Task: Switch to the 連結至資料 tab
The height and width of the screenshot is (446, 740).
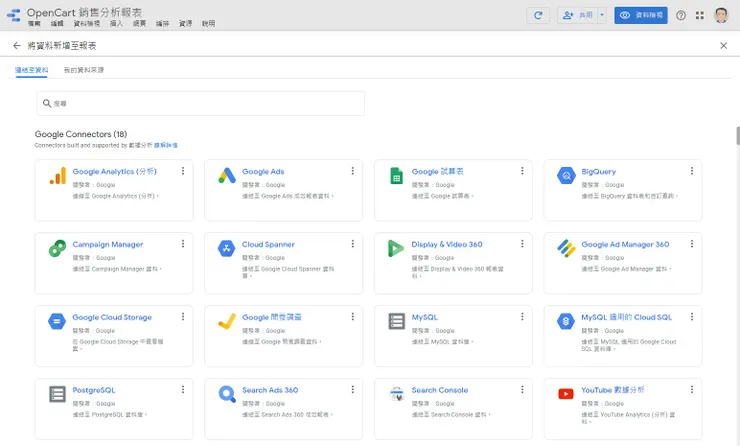Action: (x=32, y=70)
